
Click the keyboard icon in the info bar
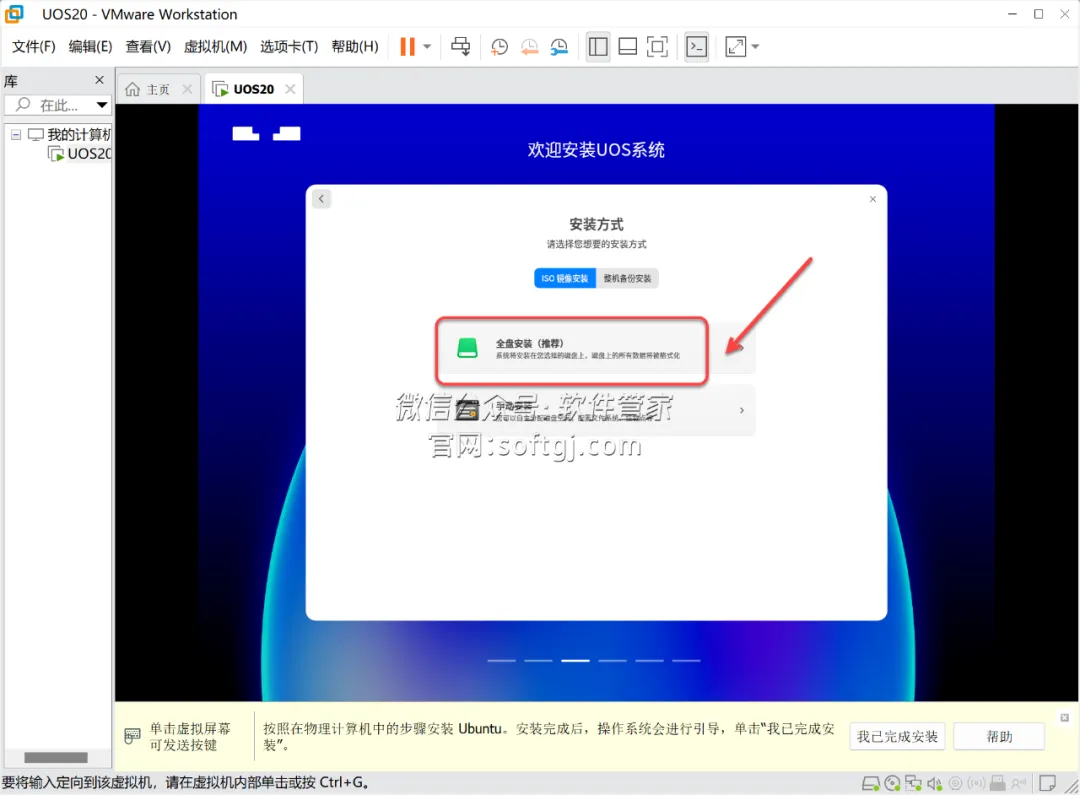coord(132,736)
